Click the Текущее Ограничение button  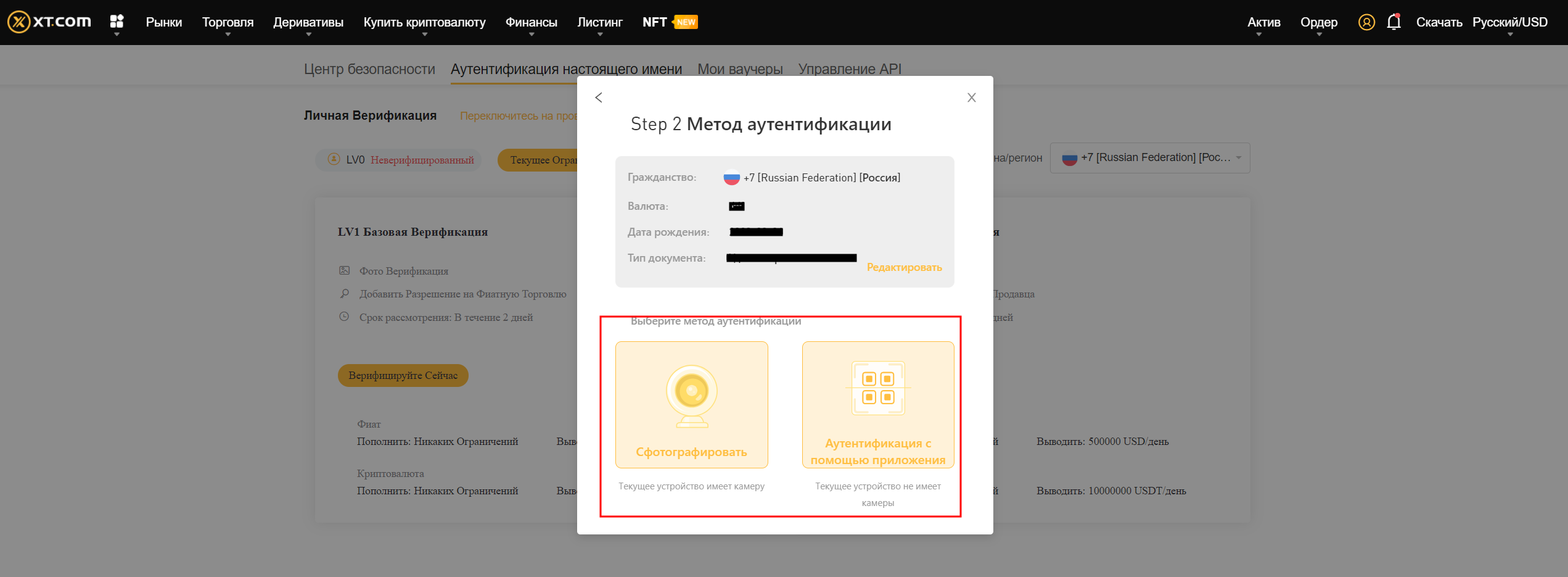pyautogui.click(x=538, y=160)
